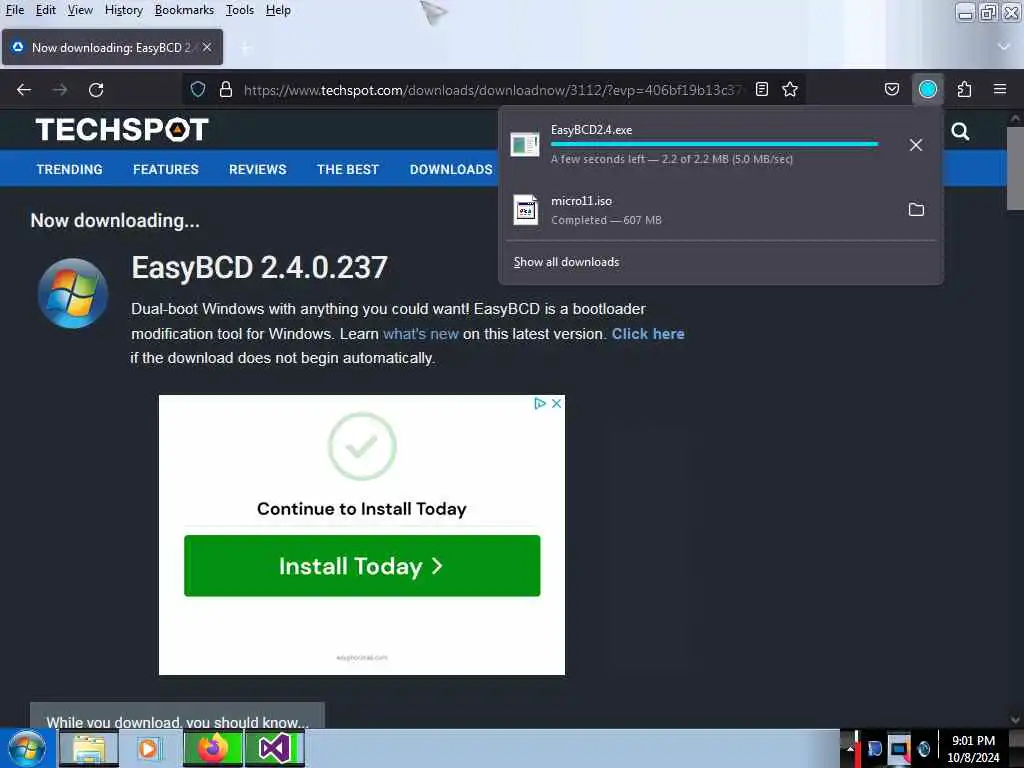The height and width of the screenshot is (768, 1024).
Task: Click the EasyBCD2.4.exe file name
Action: coord(591,129)
